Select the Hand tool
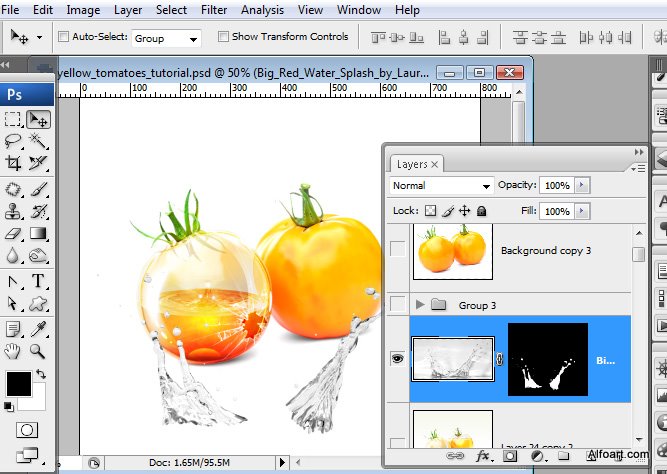The image size is (667, 474). coord(13,351)
